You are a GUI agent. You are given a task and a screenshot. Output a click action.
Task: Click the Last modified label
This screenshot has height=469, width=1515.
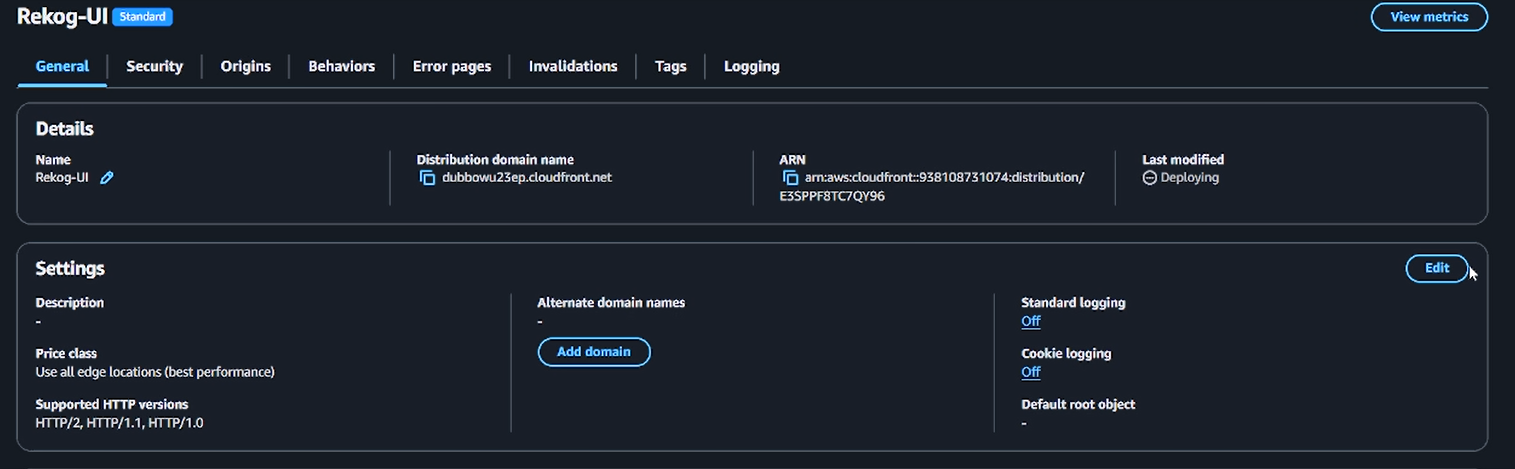point(1183,160)
